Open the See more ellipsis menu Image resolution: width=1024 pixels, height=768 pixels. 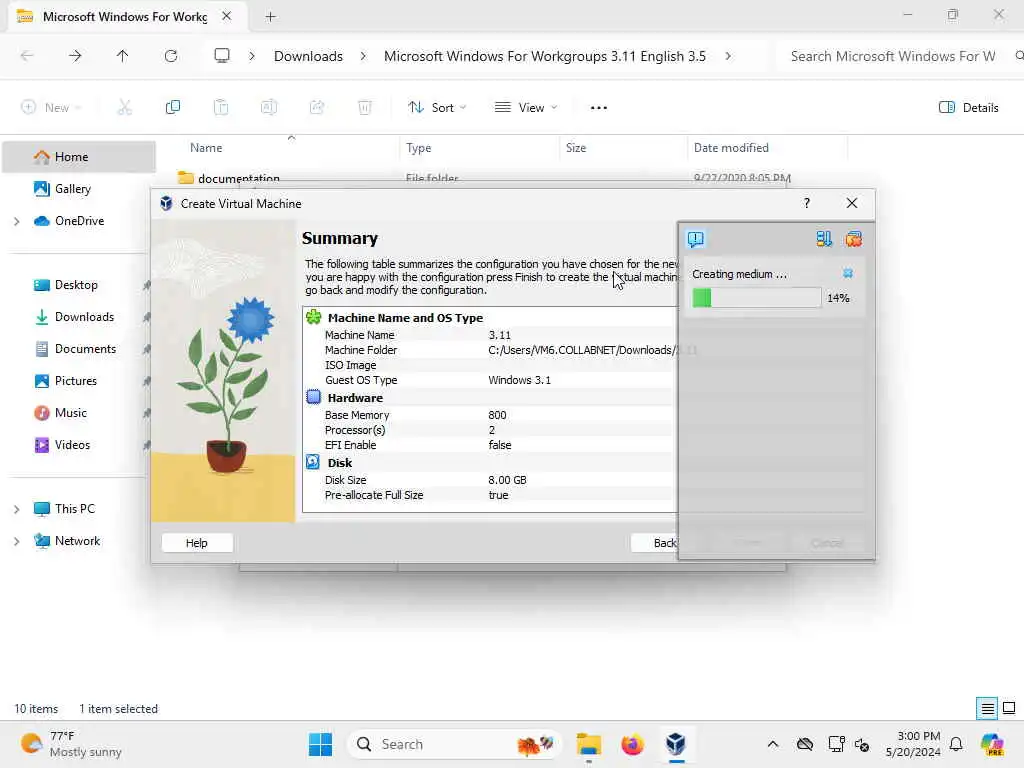598,108
